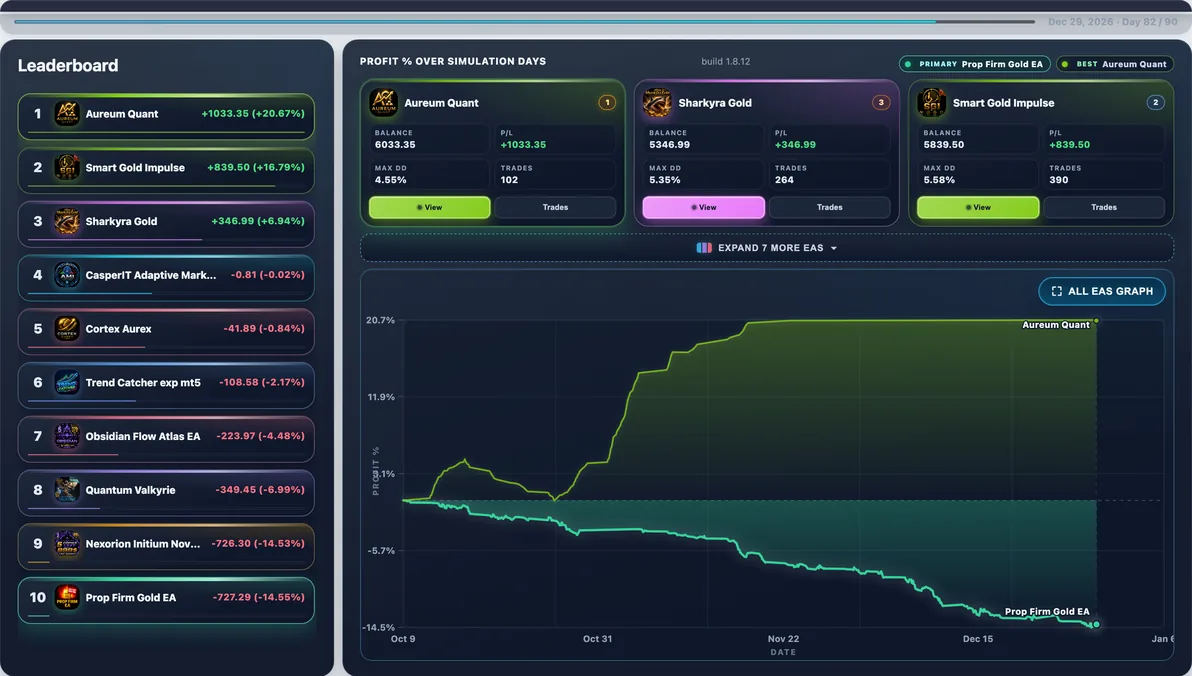1192x676 pixels.
Task: Click the Smart Gold Impulse trades count 390
Action: pyautogui.click(x=1058, y=180)
